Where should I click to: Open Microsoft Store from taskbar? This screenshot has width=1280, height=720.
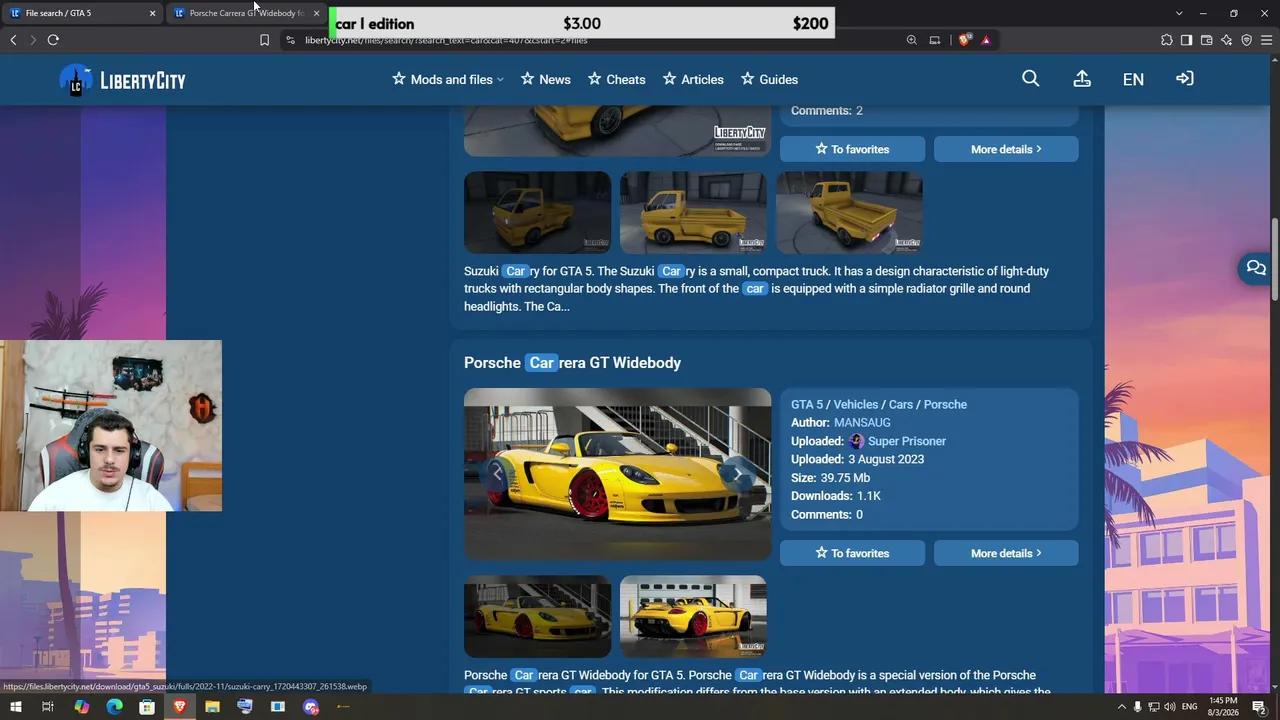pos(147,707)
